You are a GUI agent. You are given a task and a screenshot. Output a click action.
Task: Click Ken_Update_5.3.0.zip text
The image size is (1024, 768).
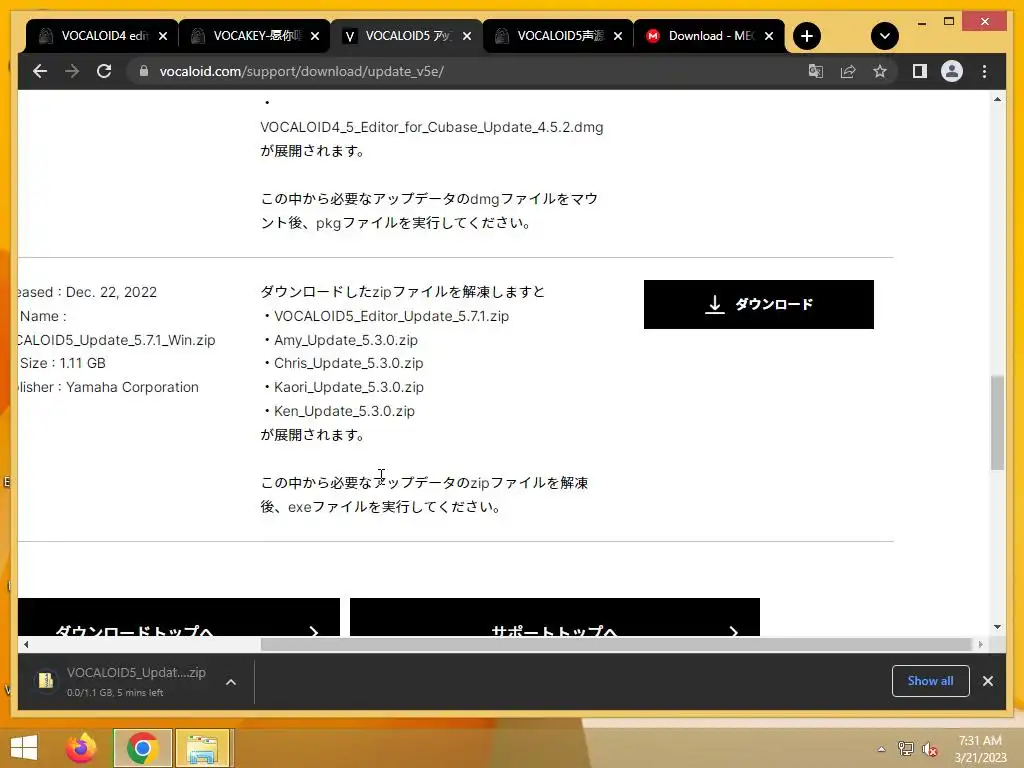point(344,411)
